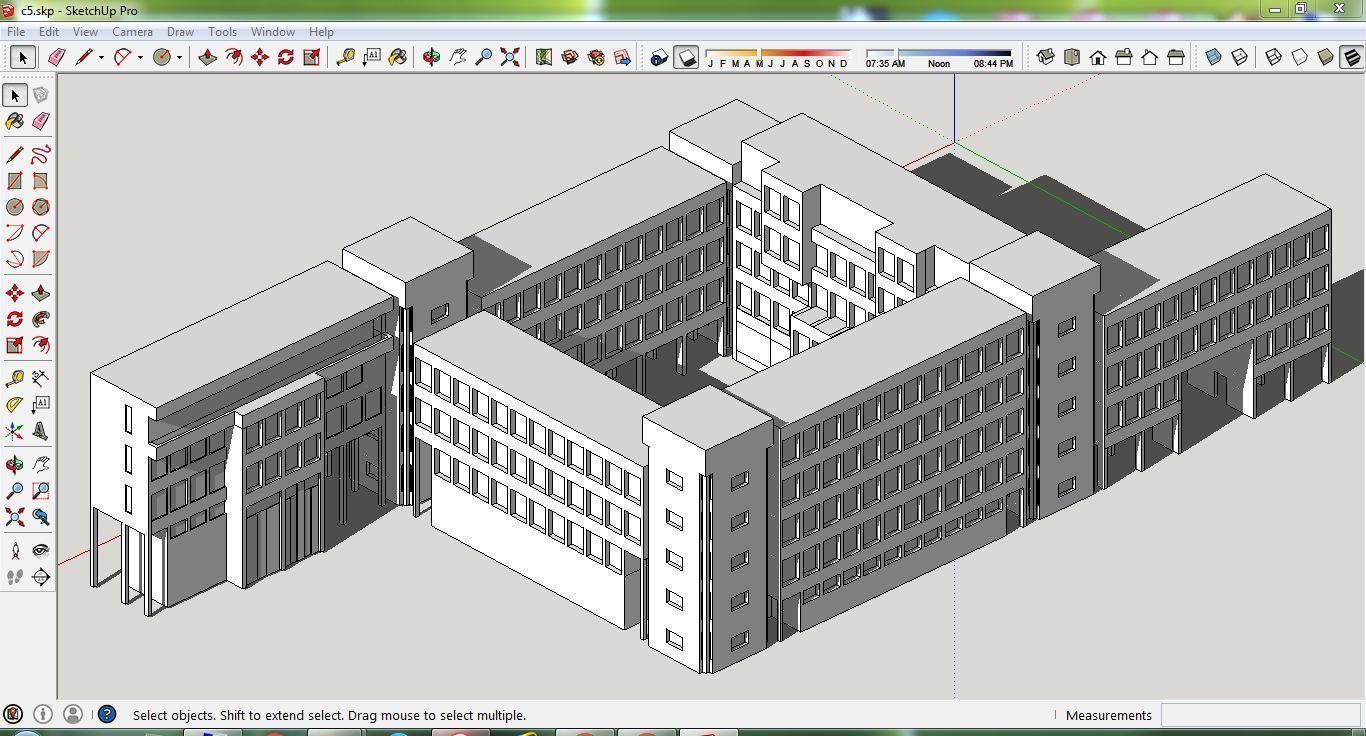1366x736 pixels.
Task: Toggle the Instructor question-mark icon
Action: click(x=107, y=714)
